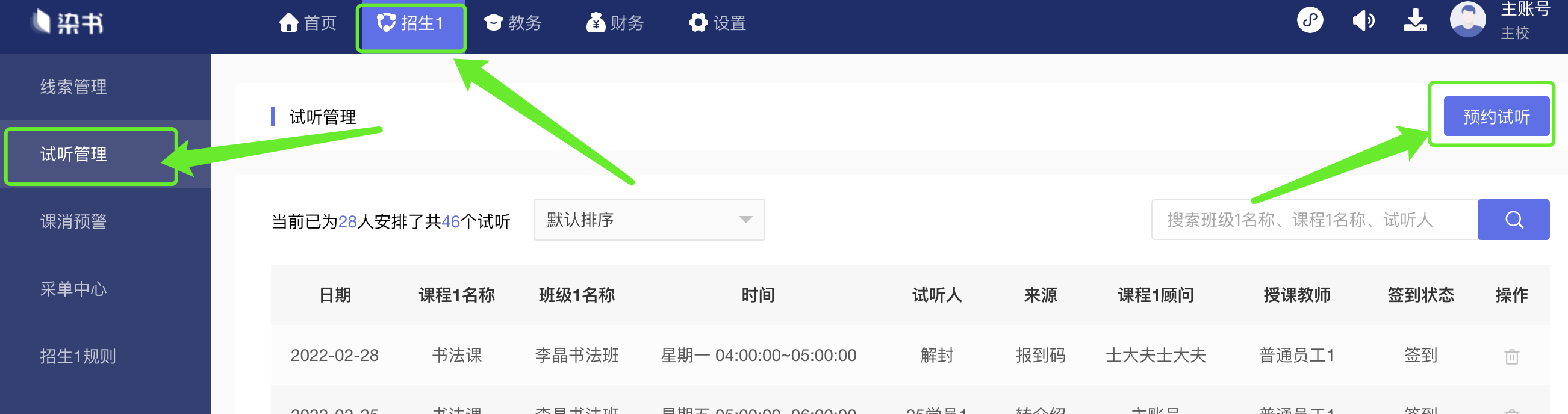Open the 财务 tab

pyautogui.click(x=615, y=23)
